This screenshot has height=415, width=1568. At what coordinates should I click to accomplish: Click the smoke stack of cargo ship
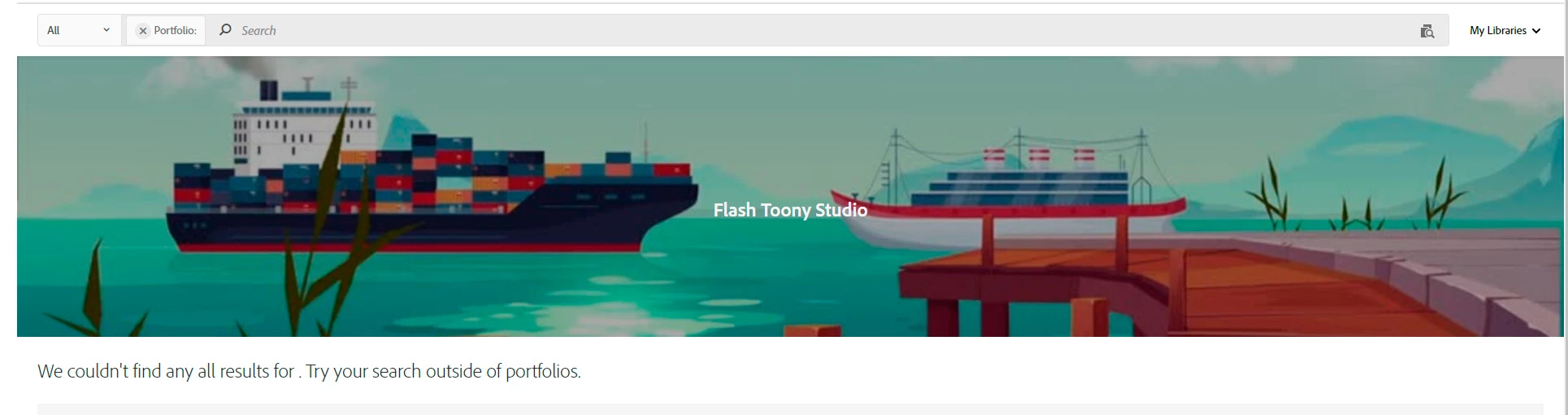tap(269, 91)
